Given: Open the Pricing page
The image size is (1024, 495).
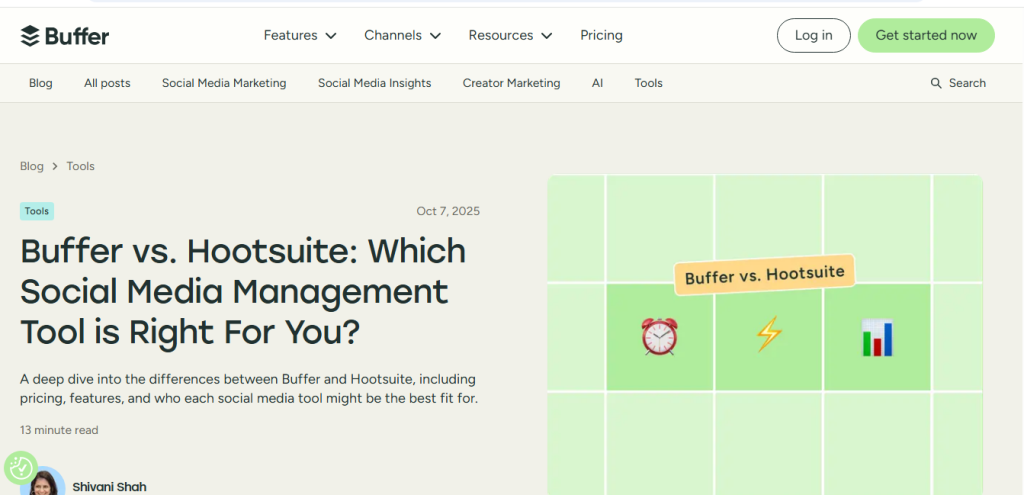Looking at the screenshot, I should [601, 35].
